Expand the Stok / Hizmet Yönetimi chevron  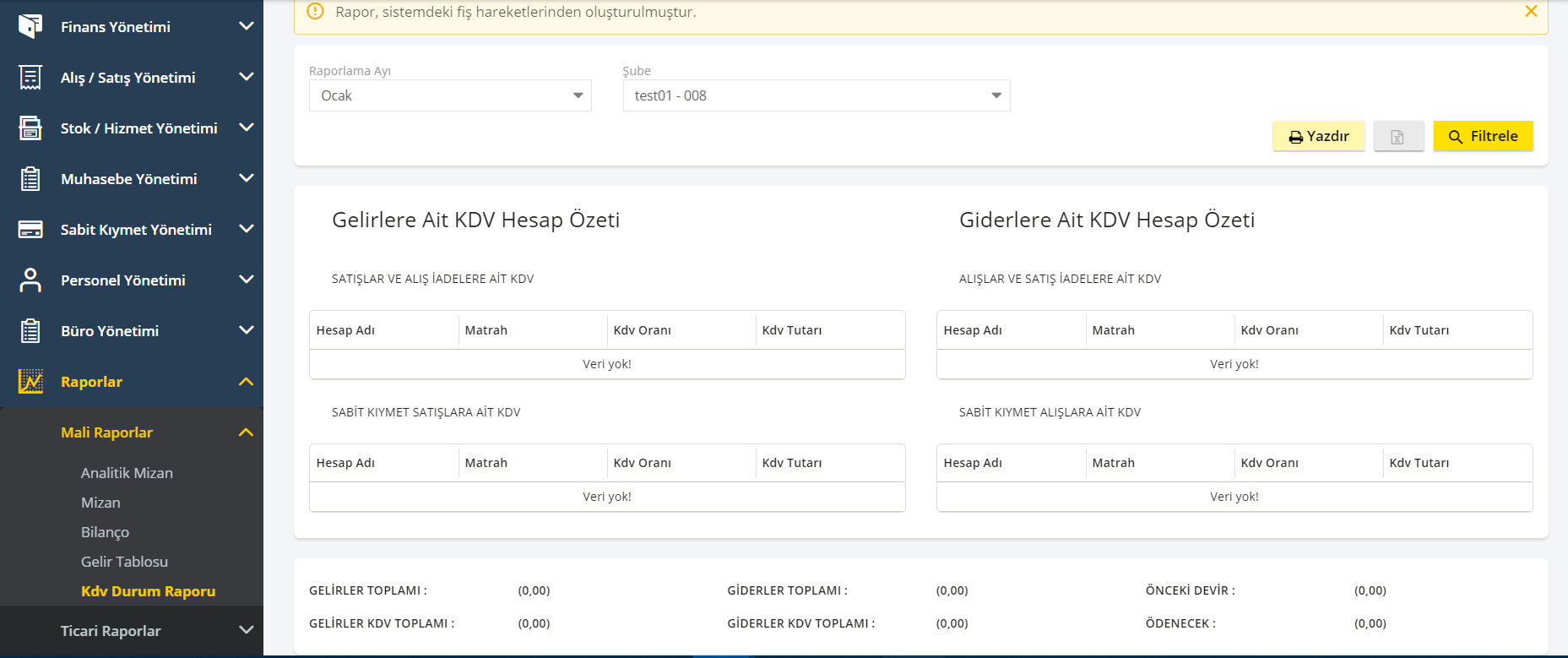click(x=247, y=128)
